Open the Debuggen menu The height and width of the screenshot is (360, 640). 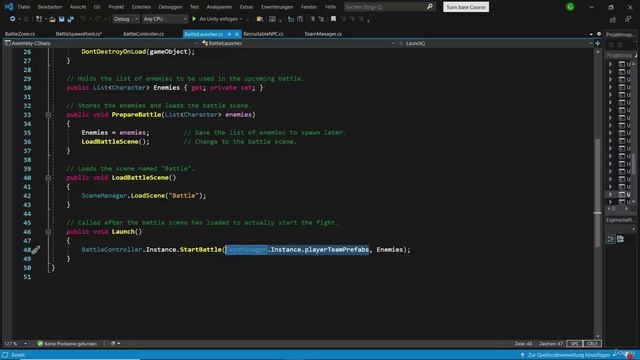[170, 7]
